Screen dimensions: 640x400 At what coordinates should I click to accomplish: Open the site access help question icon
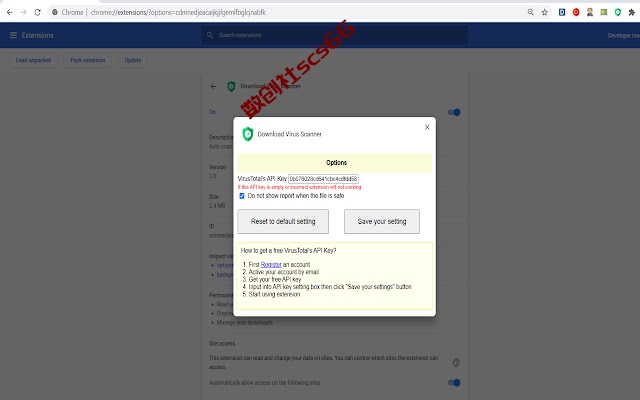click(x=456, y=362)
